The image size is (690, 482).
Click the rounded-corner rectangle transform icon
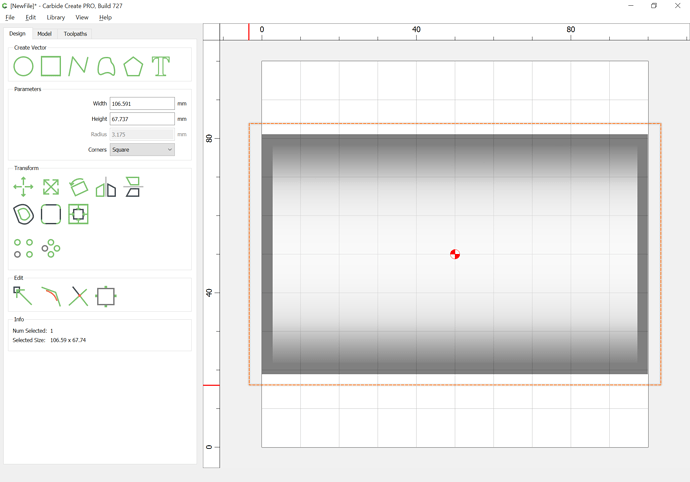51,214
